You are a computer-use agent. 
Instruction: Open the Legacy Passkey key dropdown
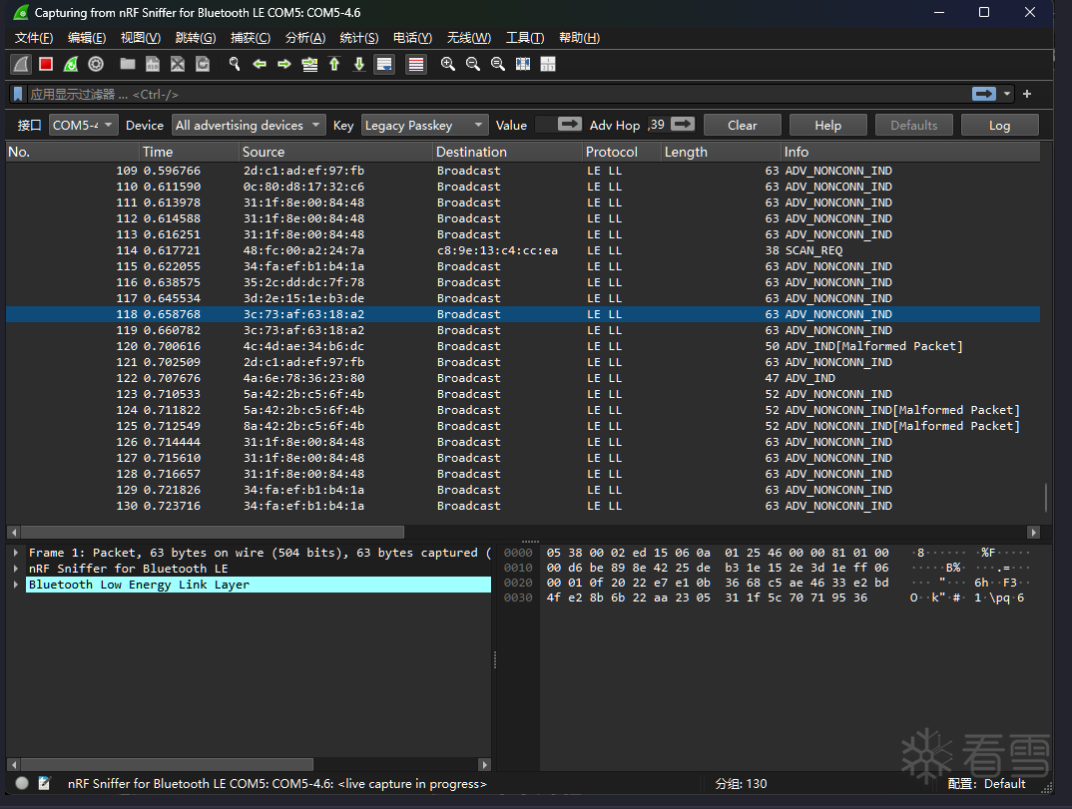click(x=424, y=125)
